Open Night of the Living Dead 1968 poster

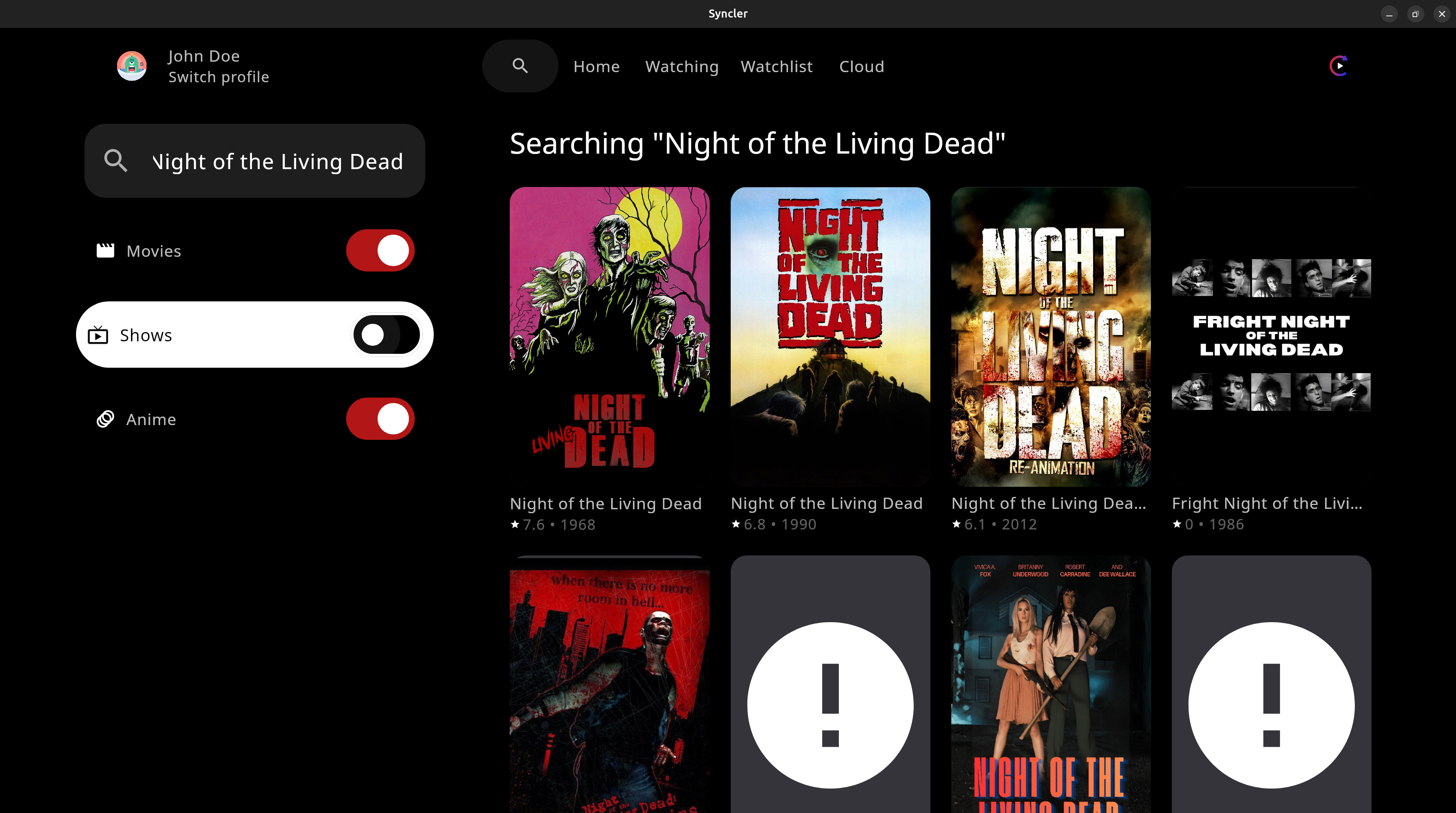tap(610, 336)
